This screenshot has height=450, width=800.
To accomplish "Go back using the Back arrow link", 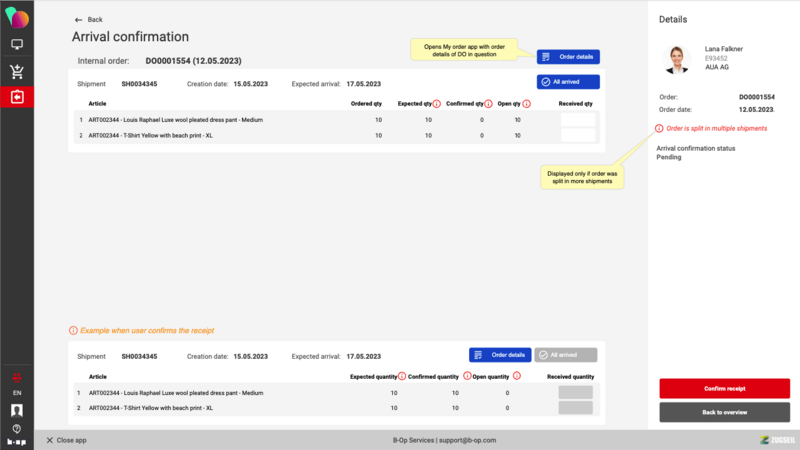I will 89,19.
